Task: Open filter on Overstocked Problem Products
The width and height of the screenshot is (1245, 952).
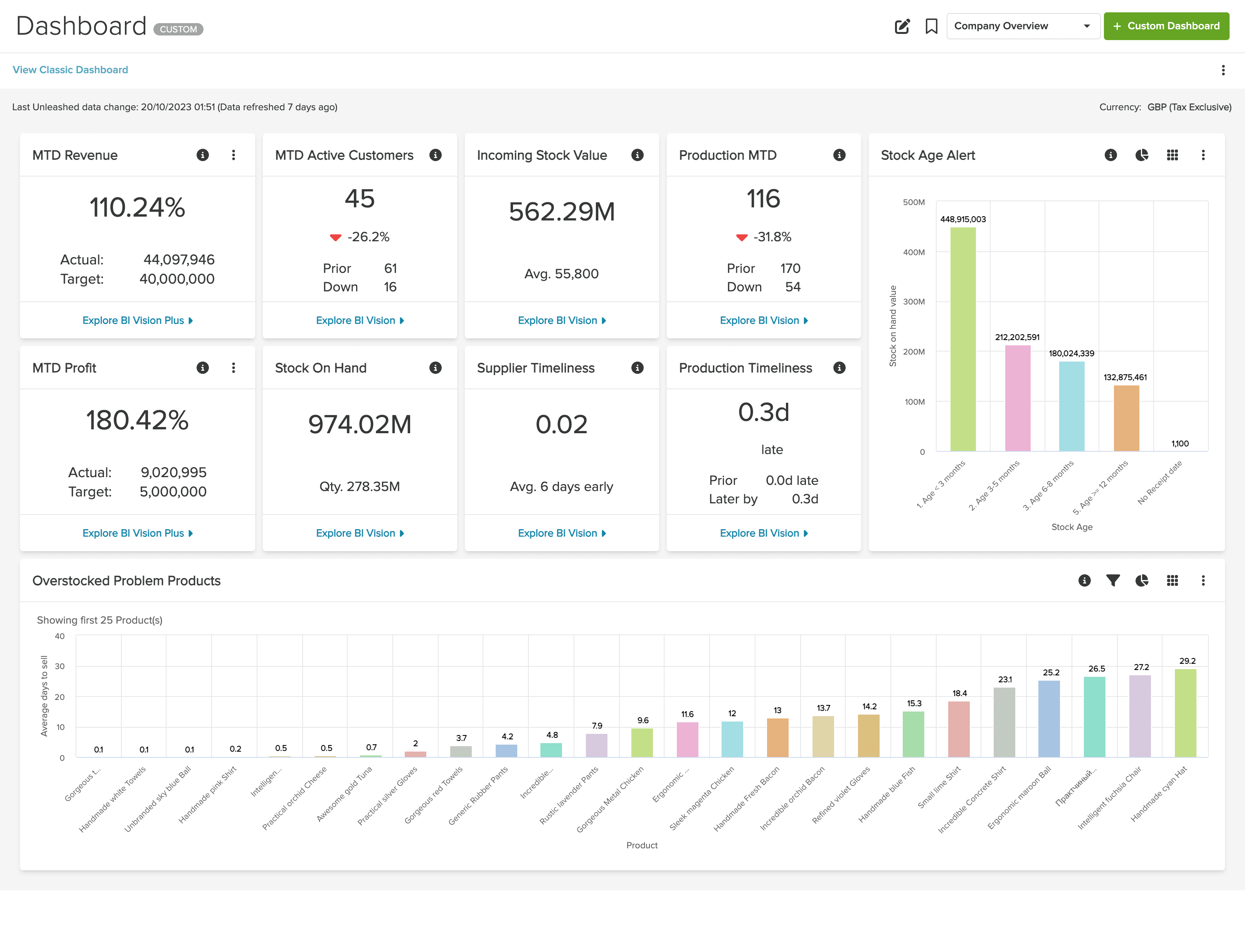Action: pos(1113,580)
